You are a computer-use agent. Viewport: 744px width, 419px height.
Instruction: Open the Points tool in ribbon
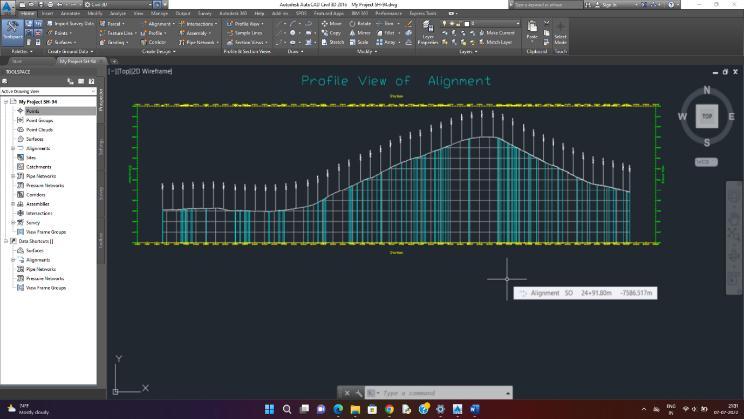coord(59,33)
